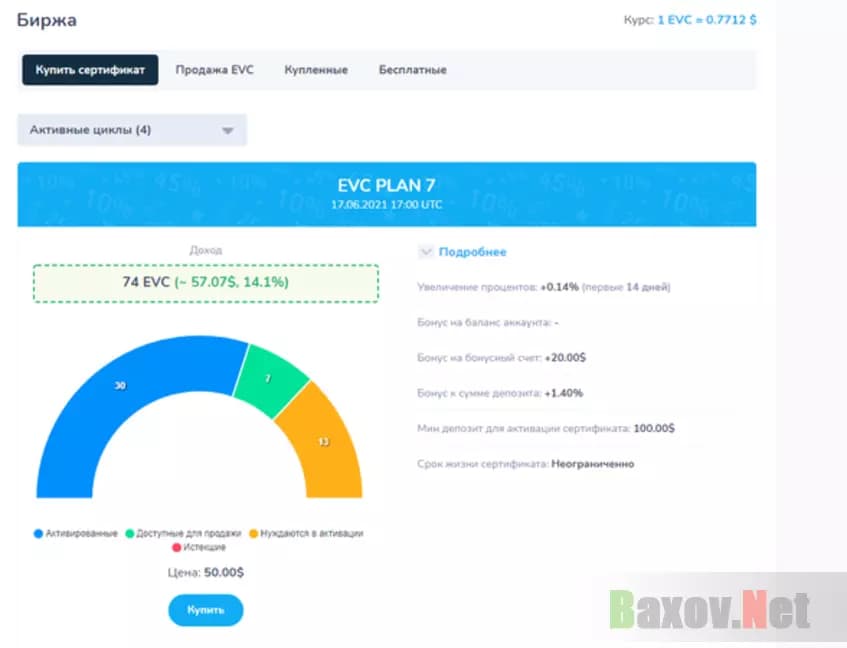Select the Бесплатные tab
This screenshot has width=847, height=648.
412,70
